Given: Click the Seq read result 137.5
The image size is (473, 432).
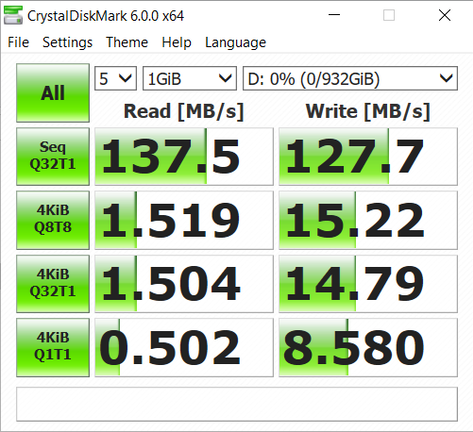Looking at the screenshot, I should tap(184, 156).
